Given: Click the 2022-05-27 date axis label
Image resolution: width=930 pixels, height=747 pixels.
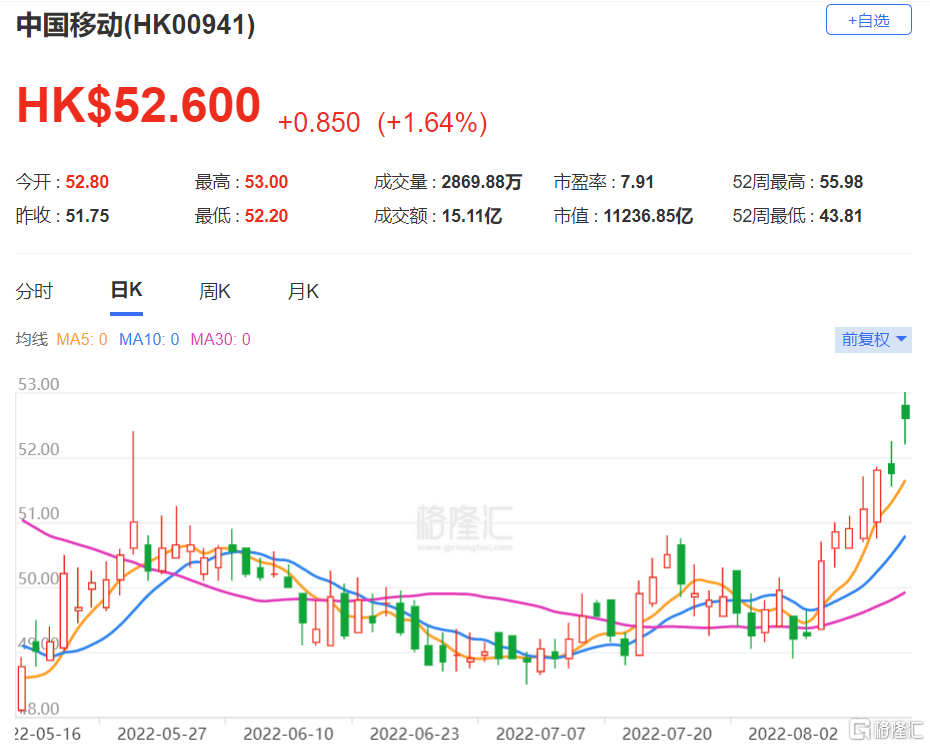Looking at the screenshot, I should (x=162, y=733).
